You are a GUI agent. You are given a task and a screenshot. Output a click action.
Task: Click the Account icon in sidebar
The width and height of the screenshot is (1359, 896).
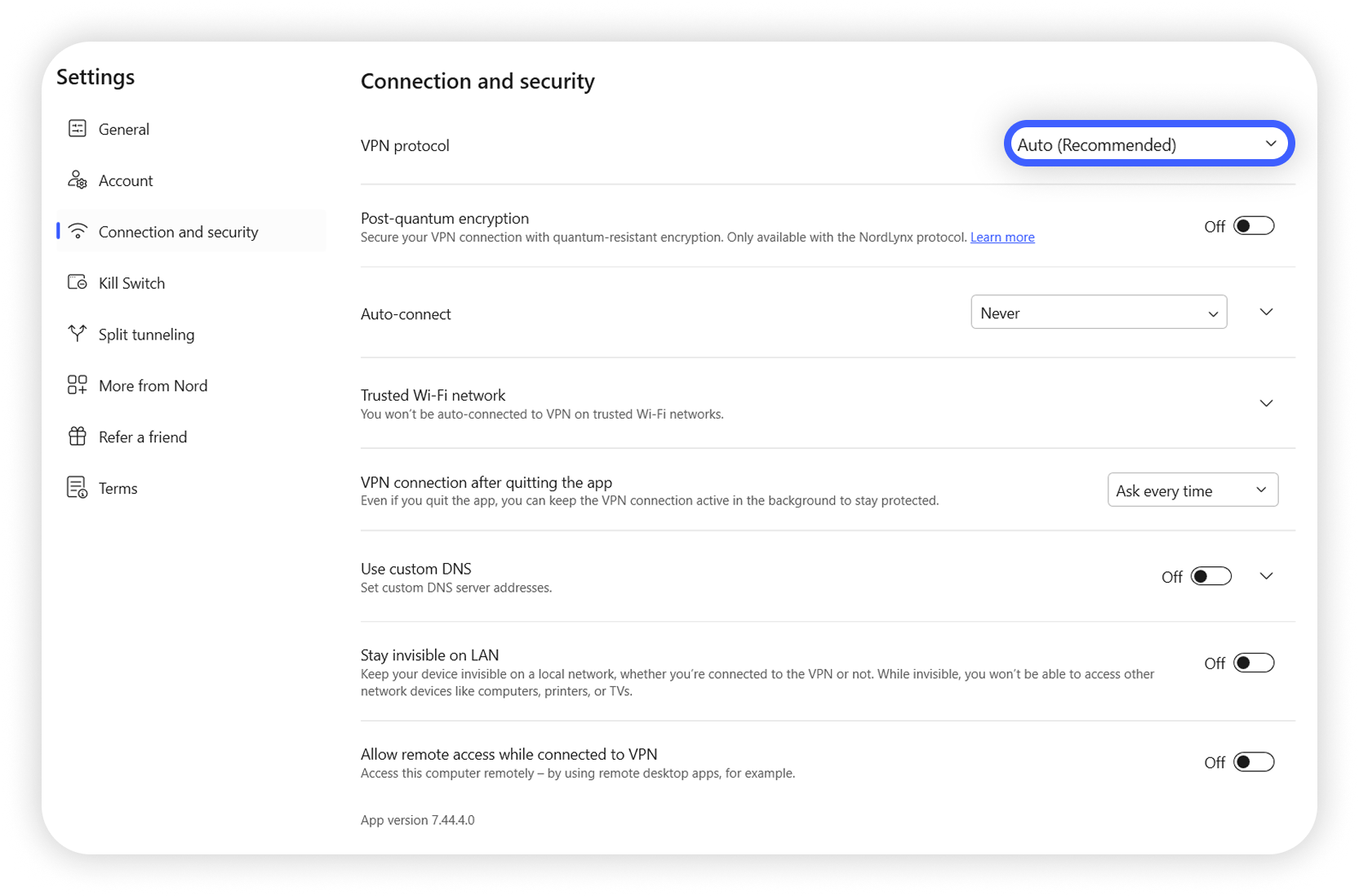(78, 180)
